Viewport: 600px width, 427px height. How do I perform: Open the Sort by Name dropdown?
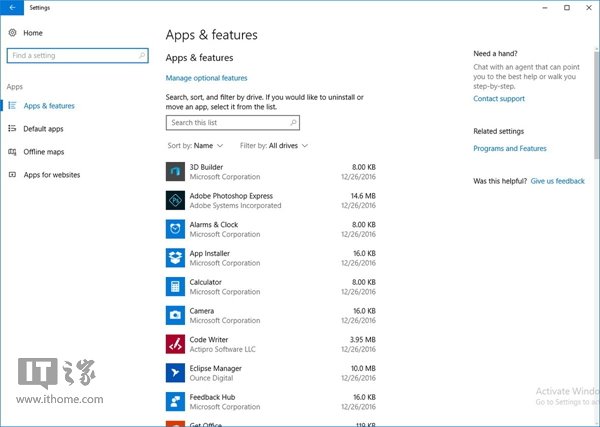tap(195, 146)
